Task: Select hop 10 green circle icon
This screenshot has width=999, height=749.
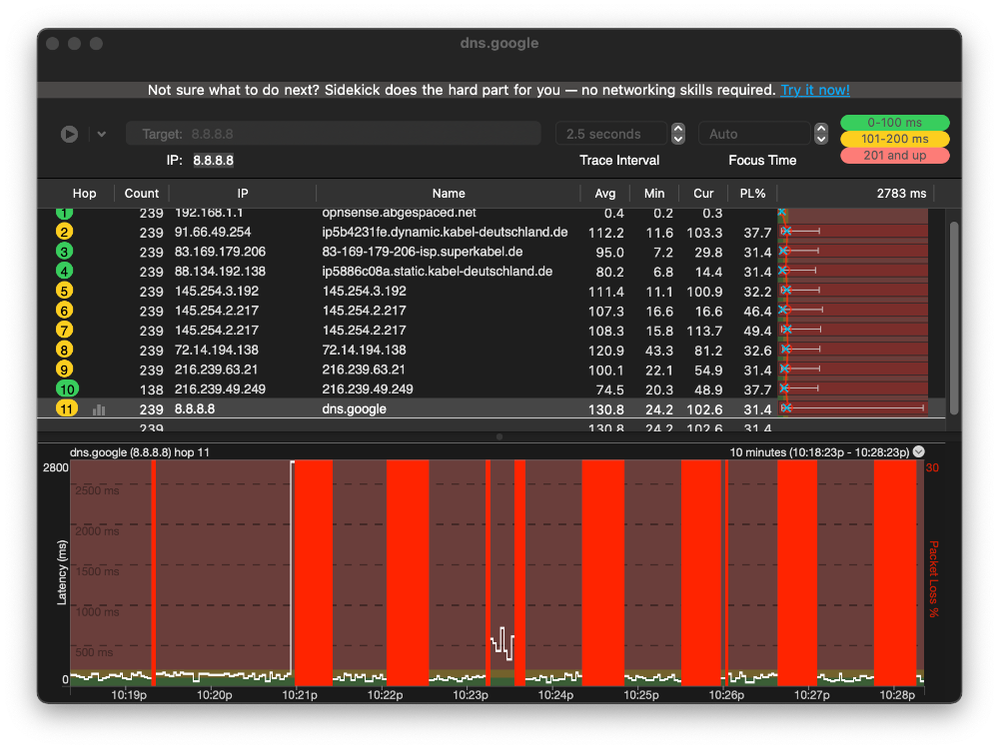Action: tap(67, 389)
